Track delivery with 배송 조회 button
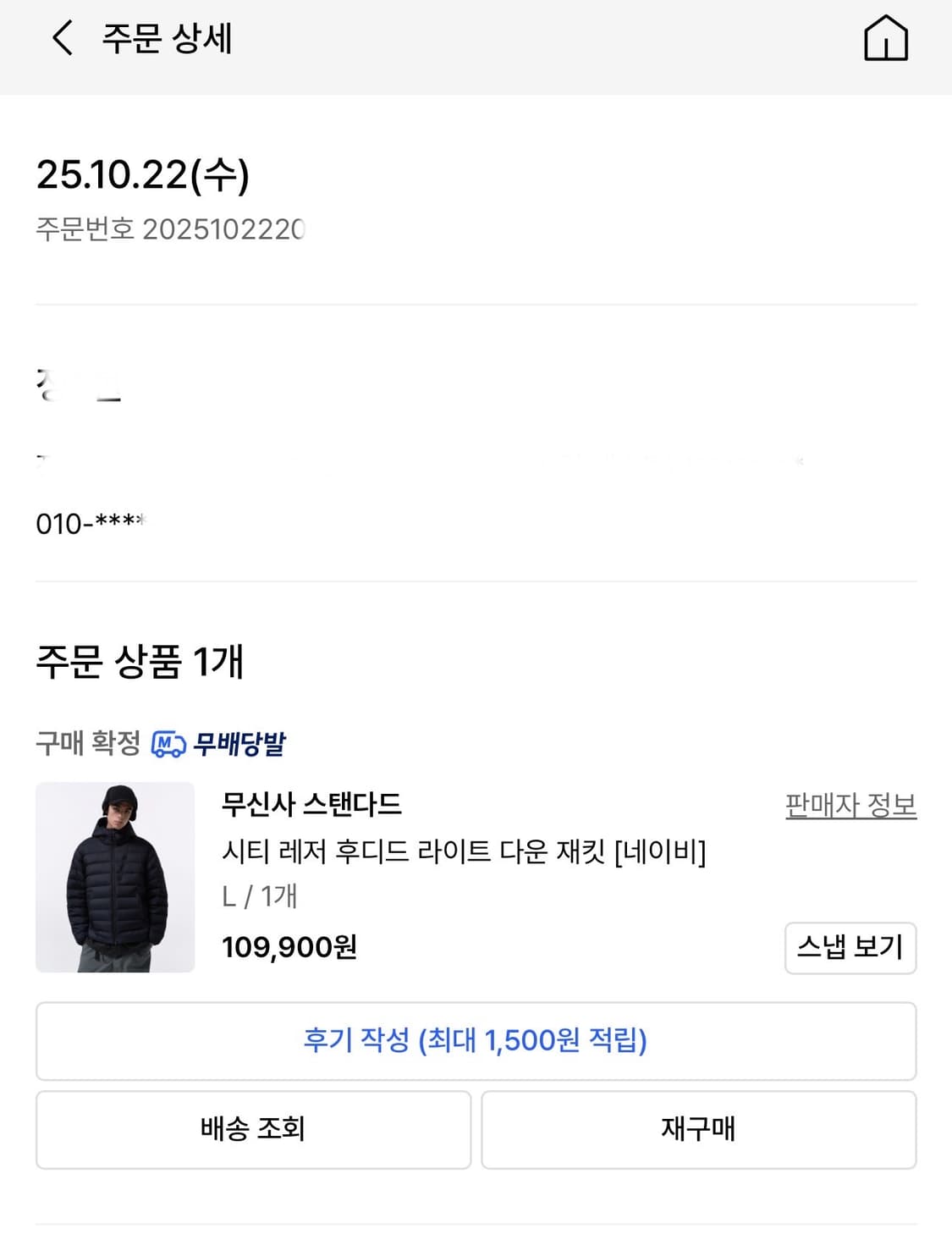Viewport: 952px width, 1245px height. 253,1129
